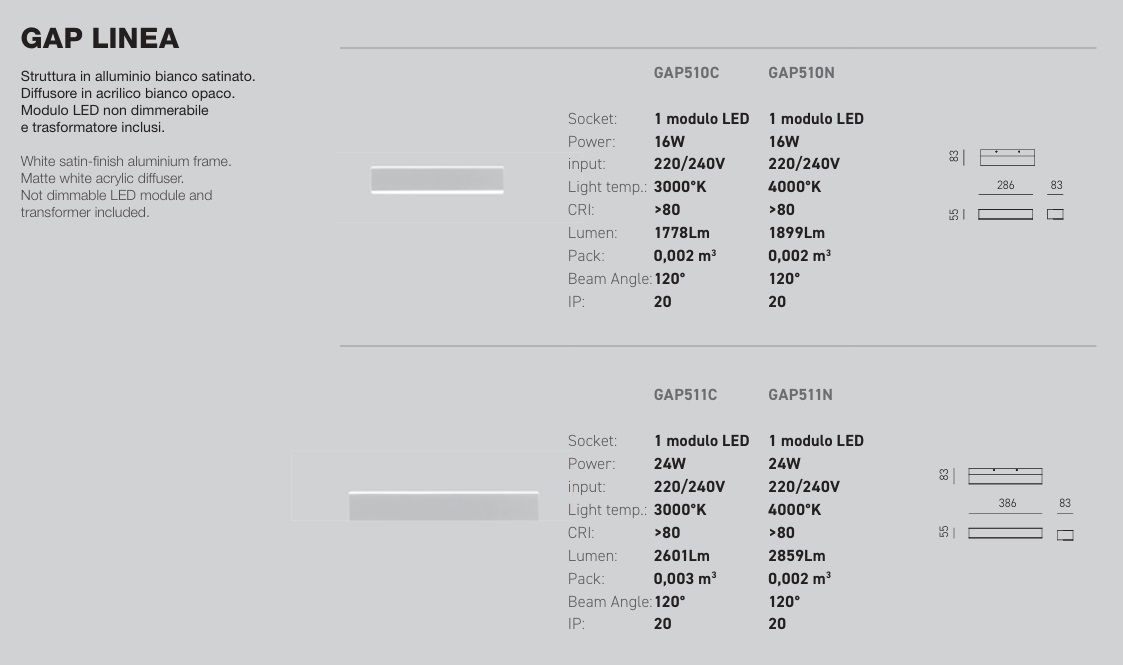
Task: Select the GAP510C product code
Action: [686, 73]
